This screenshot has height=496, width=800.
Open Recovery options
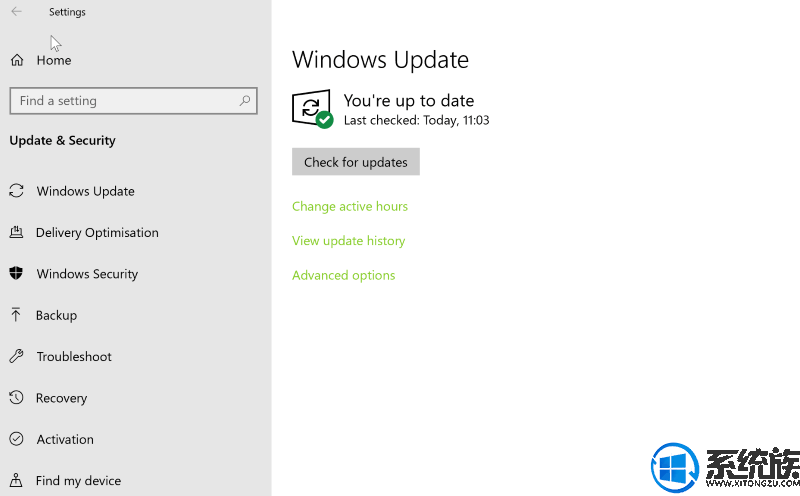[x=61, y=398]
